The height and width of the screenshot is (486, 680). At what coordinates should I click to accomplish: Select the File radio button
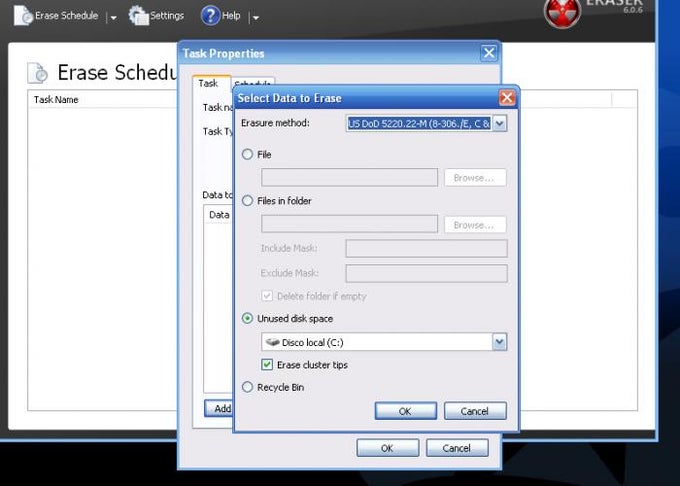(247, 154)
